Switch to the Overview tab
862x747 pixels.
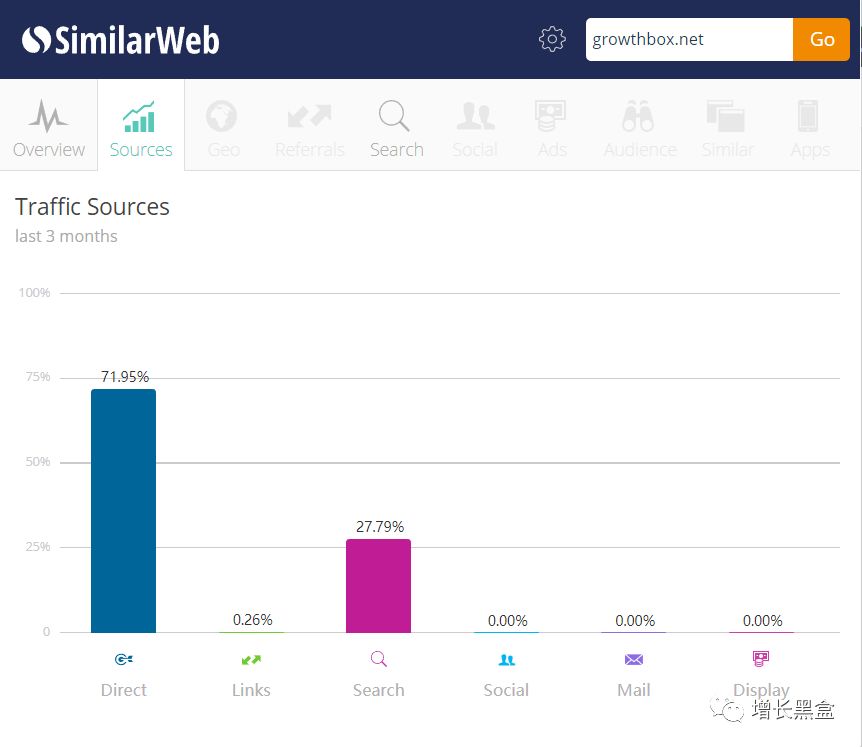(49, 128)
